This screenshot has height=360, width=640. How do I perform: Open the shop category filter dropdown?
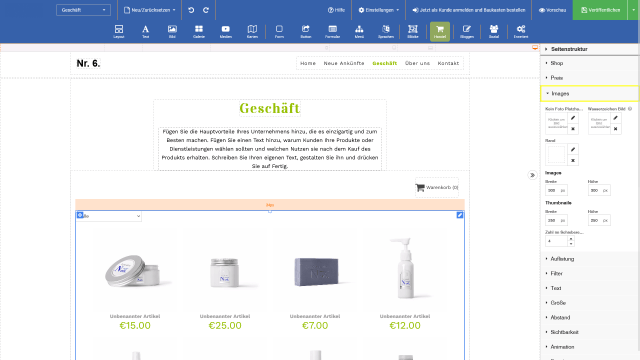[109, 216]
